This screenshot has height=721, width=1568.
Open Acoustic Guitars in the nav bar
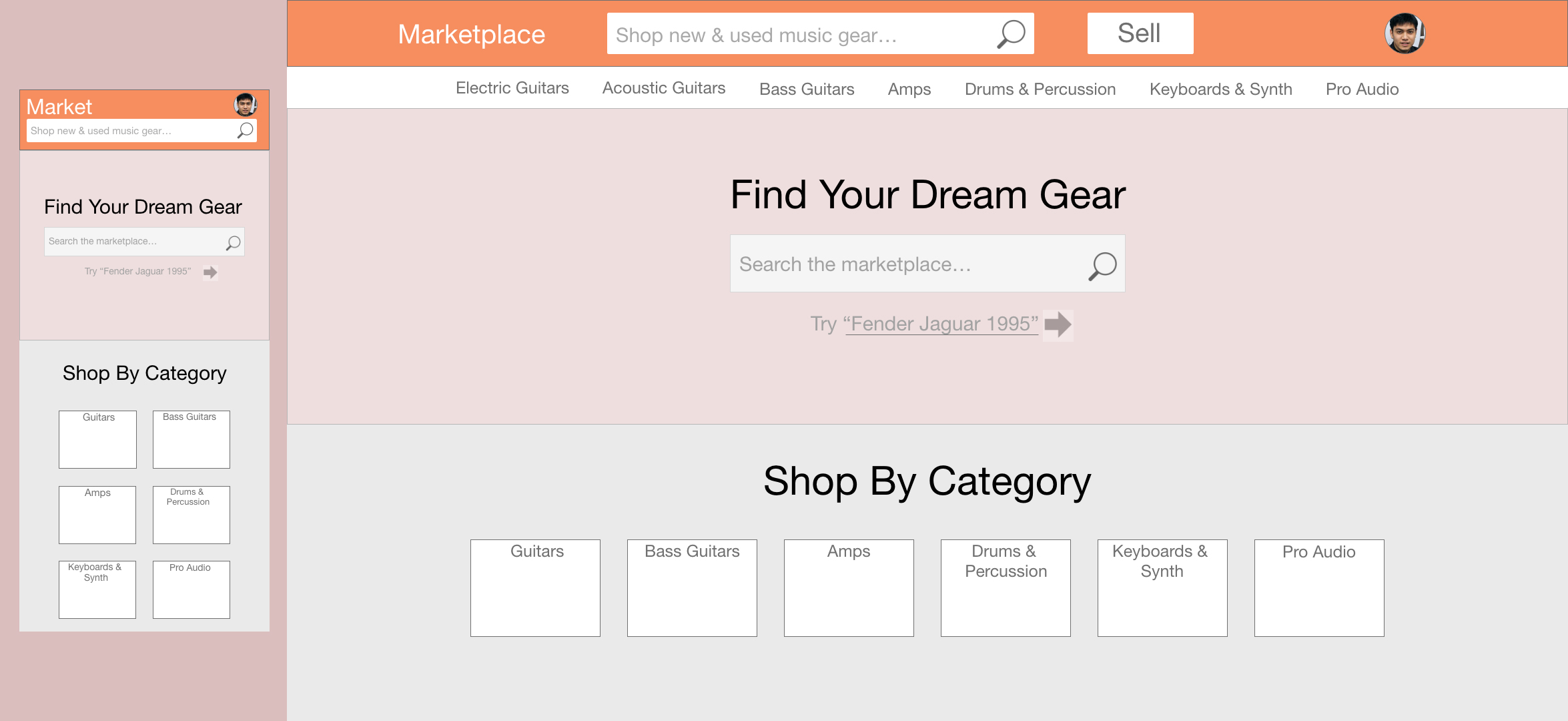[x=664, y=88]
